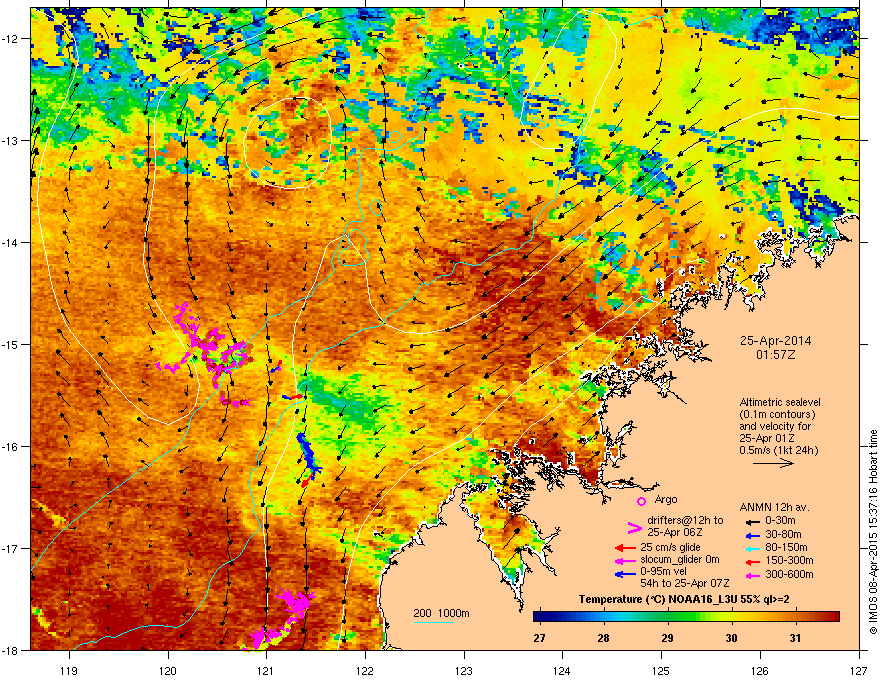Click latitude axis label -15
This screenshot has width=880, height=680.
(x=10, y=344)
